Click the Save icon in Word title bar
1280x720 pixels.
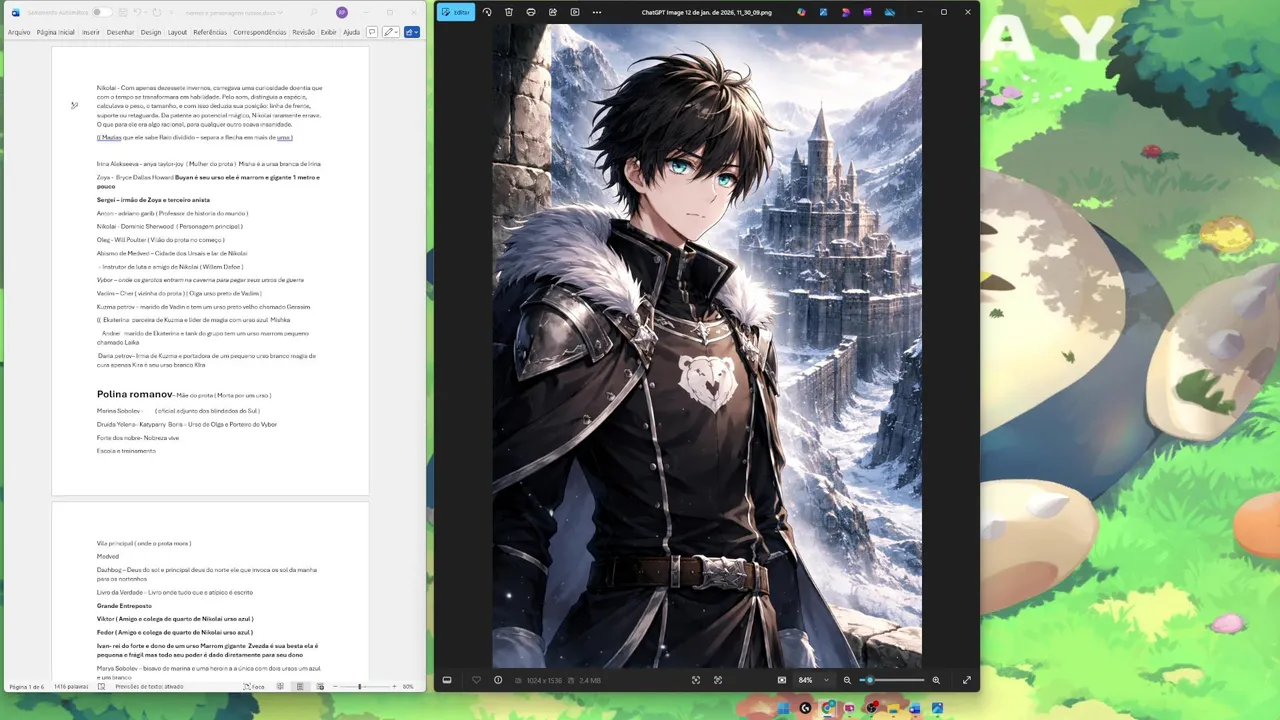[123, 13]
